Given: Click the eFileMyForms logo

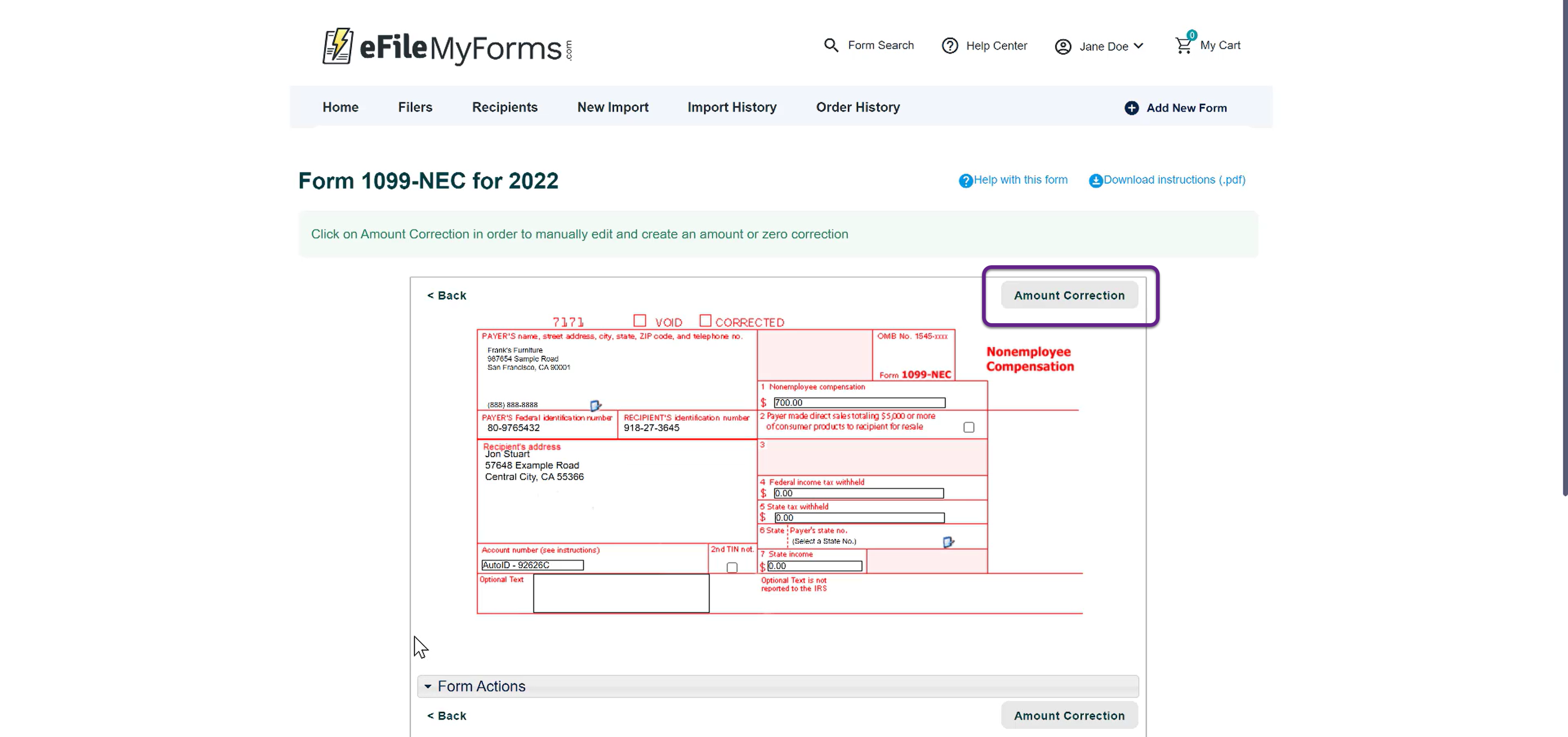Looking at the screenshot, I should (447, 46).
